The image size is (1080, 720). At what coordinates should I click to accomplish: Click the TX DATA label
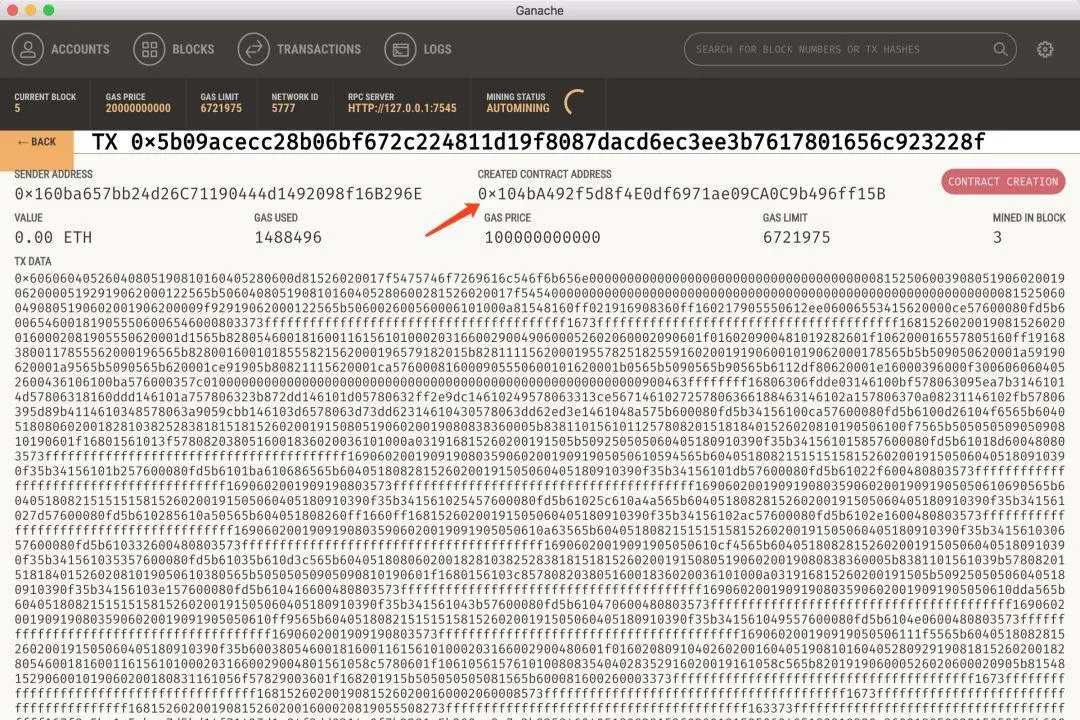[32, 261]
